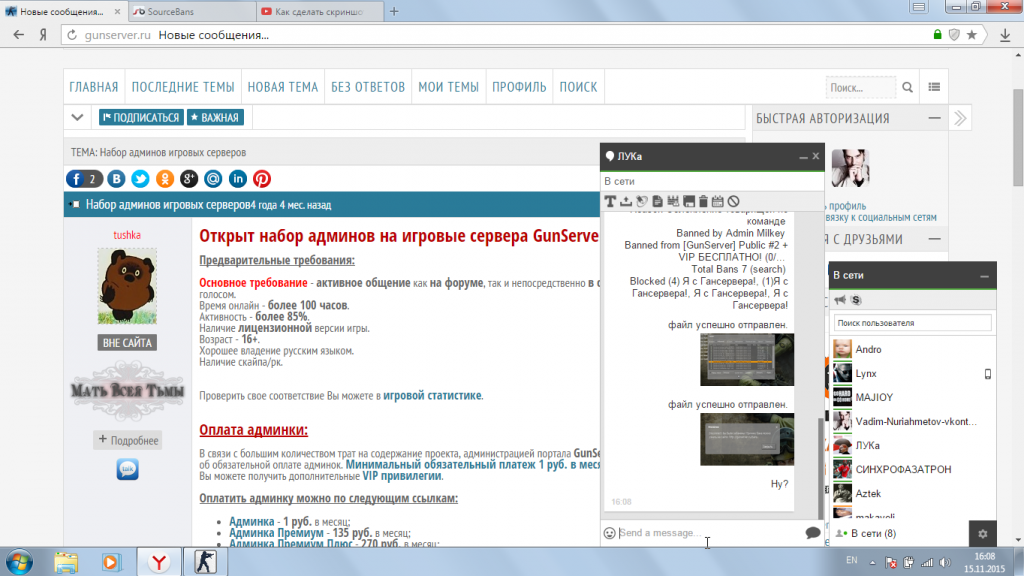
Task: Toggle ПОДПИСАТЬСЯ subscription button
Action: [141, 118]
